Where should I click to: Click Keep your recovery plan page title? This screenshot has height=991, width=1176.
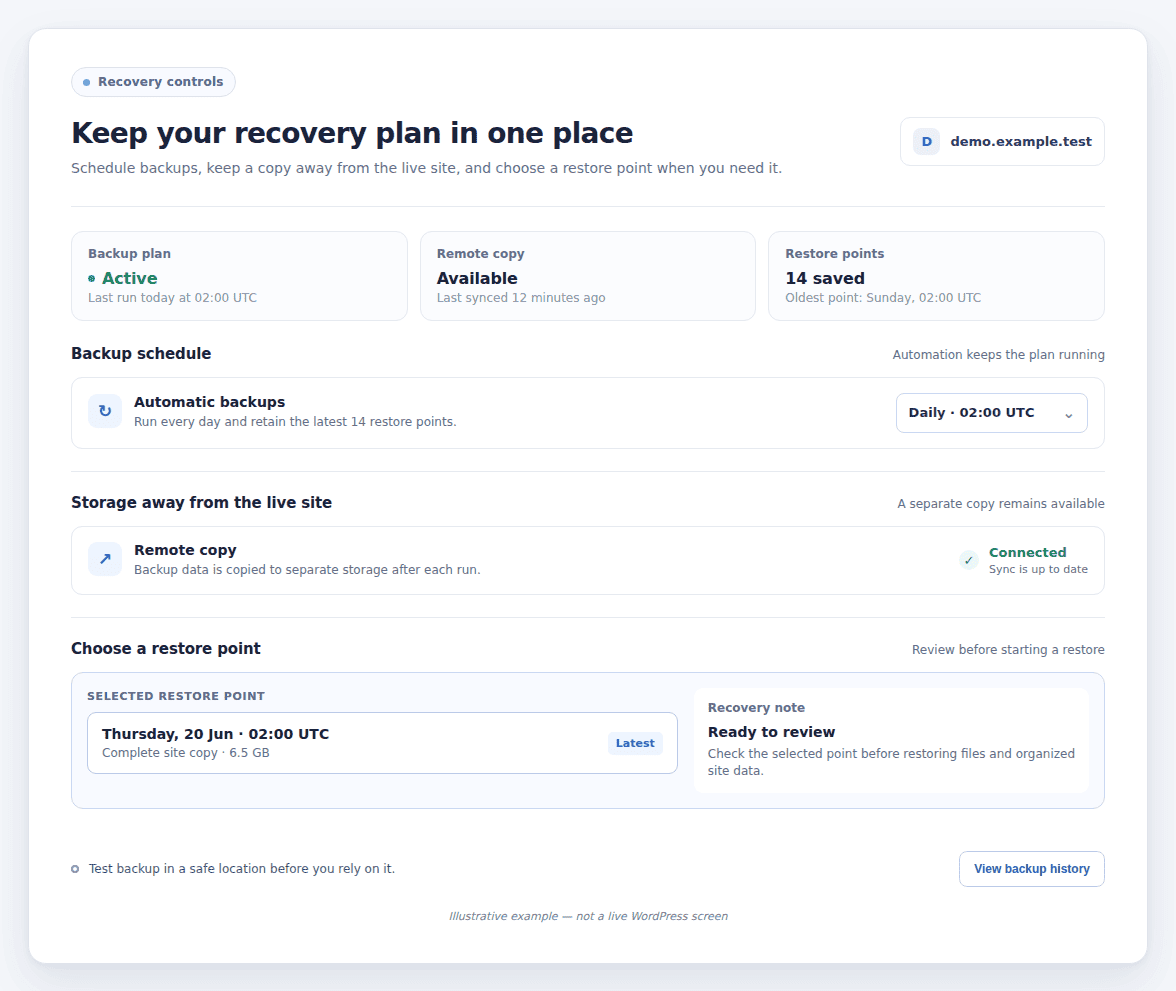coord(352,133)
